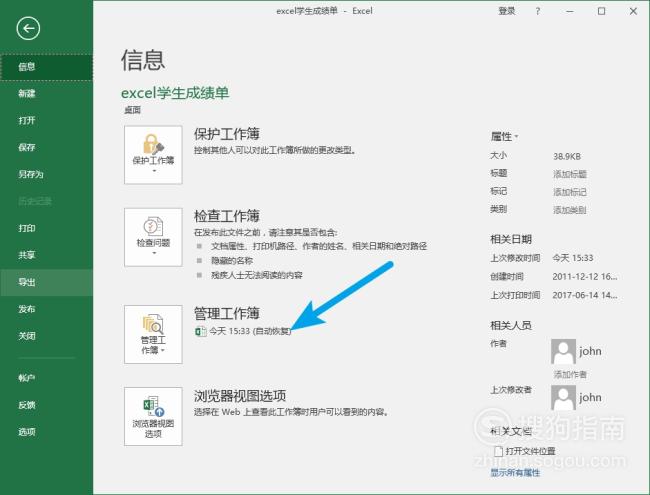
Task: Open 帐户 (Account) in sidebar
Action: [x=46, y=378]
